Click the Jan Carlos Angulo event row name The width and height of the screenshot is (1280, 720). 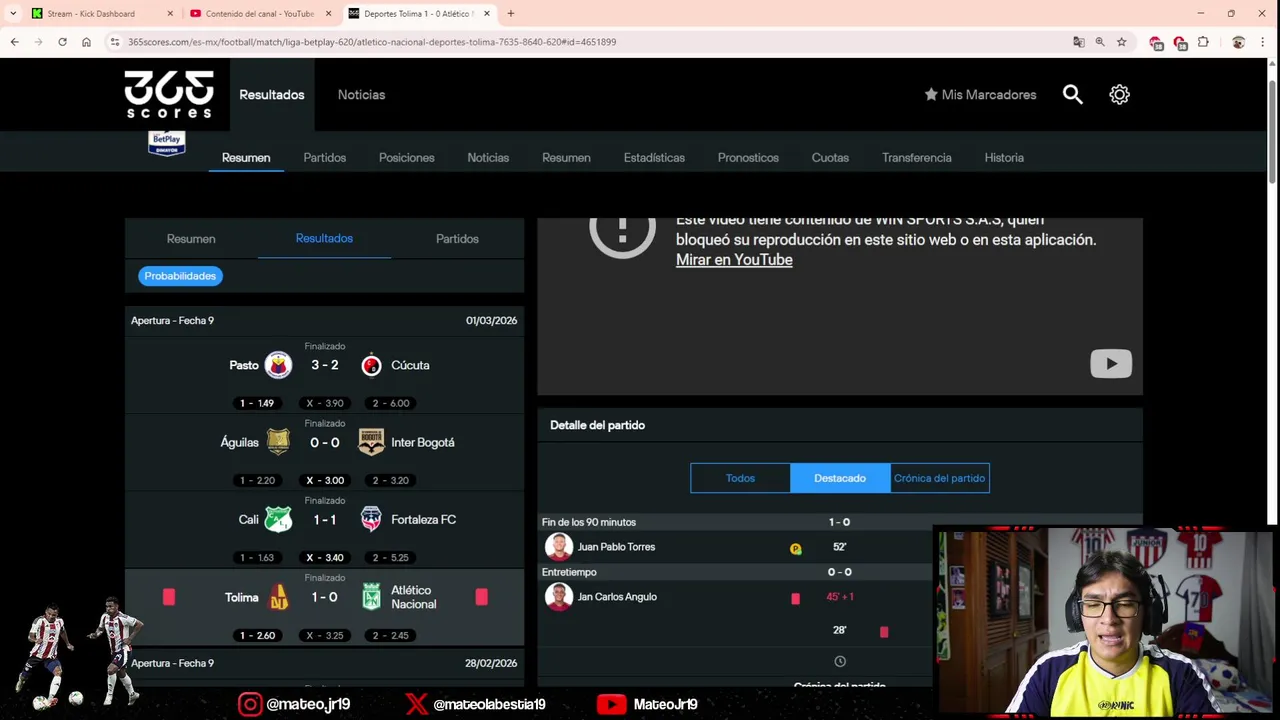pos(617,597)
